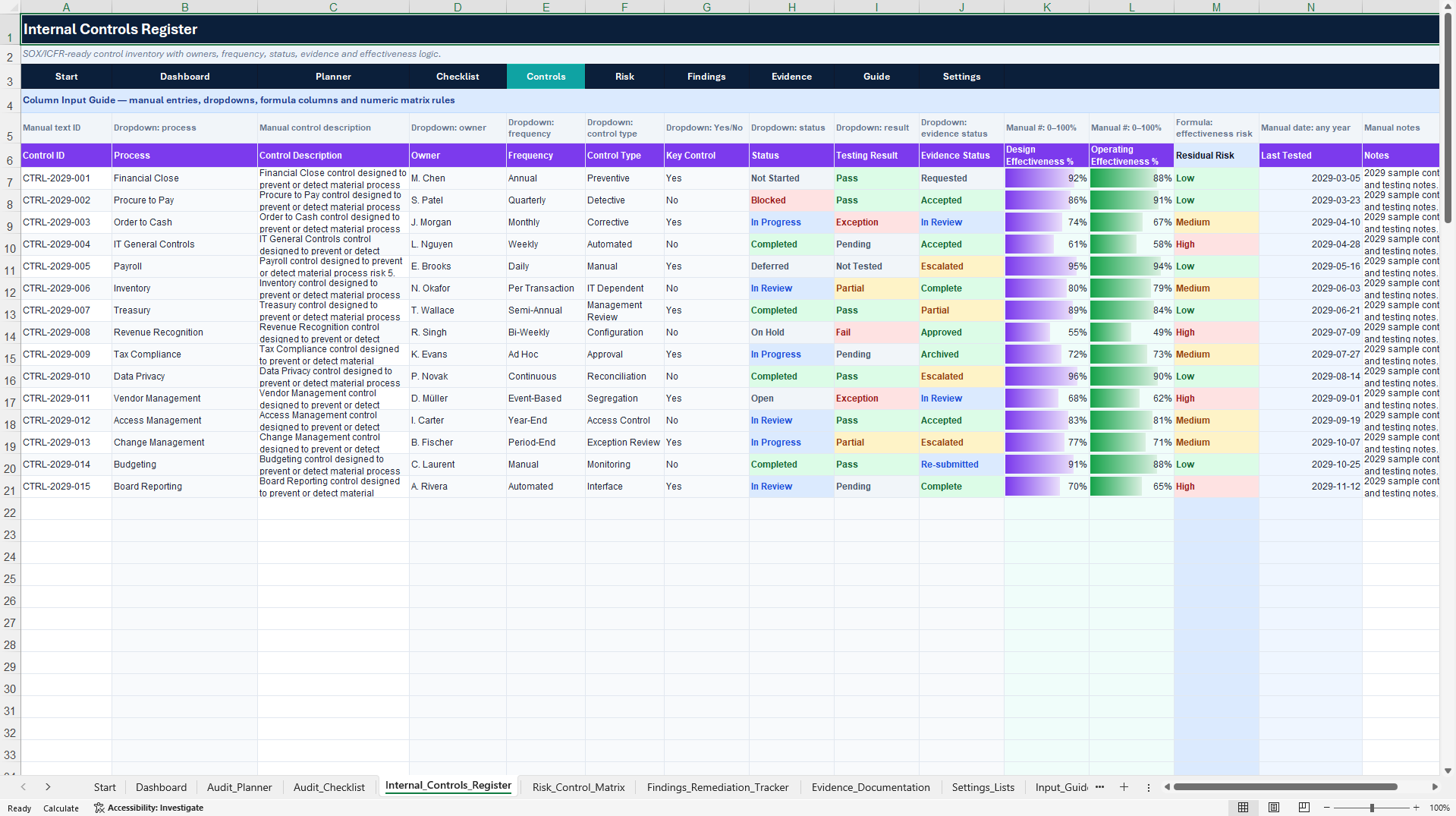The image size is (1456, 816).
Task: Select Status cell 'Blocked' for CTRL-2029-002
Action: tap(791, 200)
